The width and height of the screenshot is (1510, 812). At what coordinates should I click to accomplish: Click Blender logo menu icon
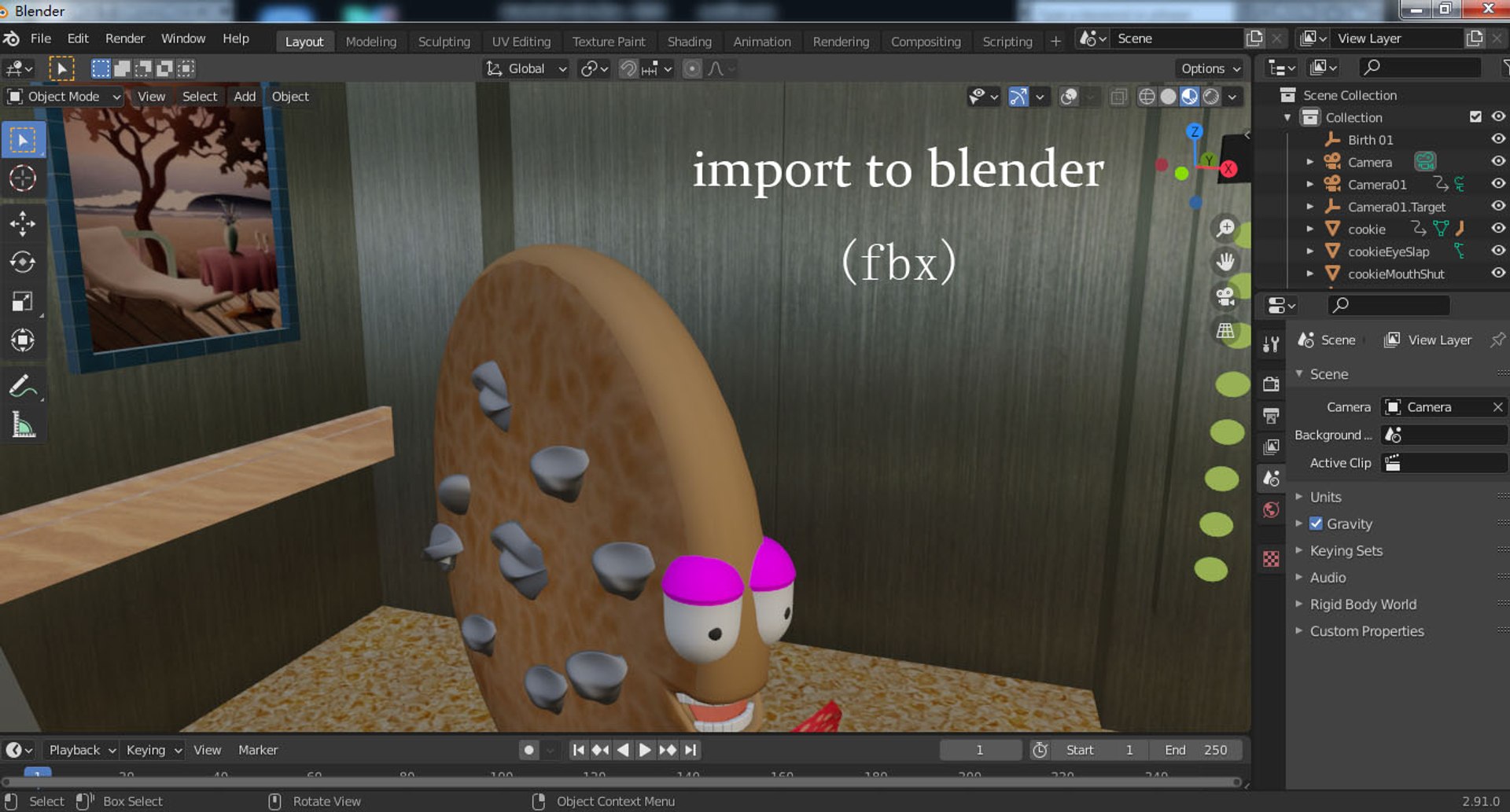point(12,39)
